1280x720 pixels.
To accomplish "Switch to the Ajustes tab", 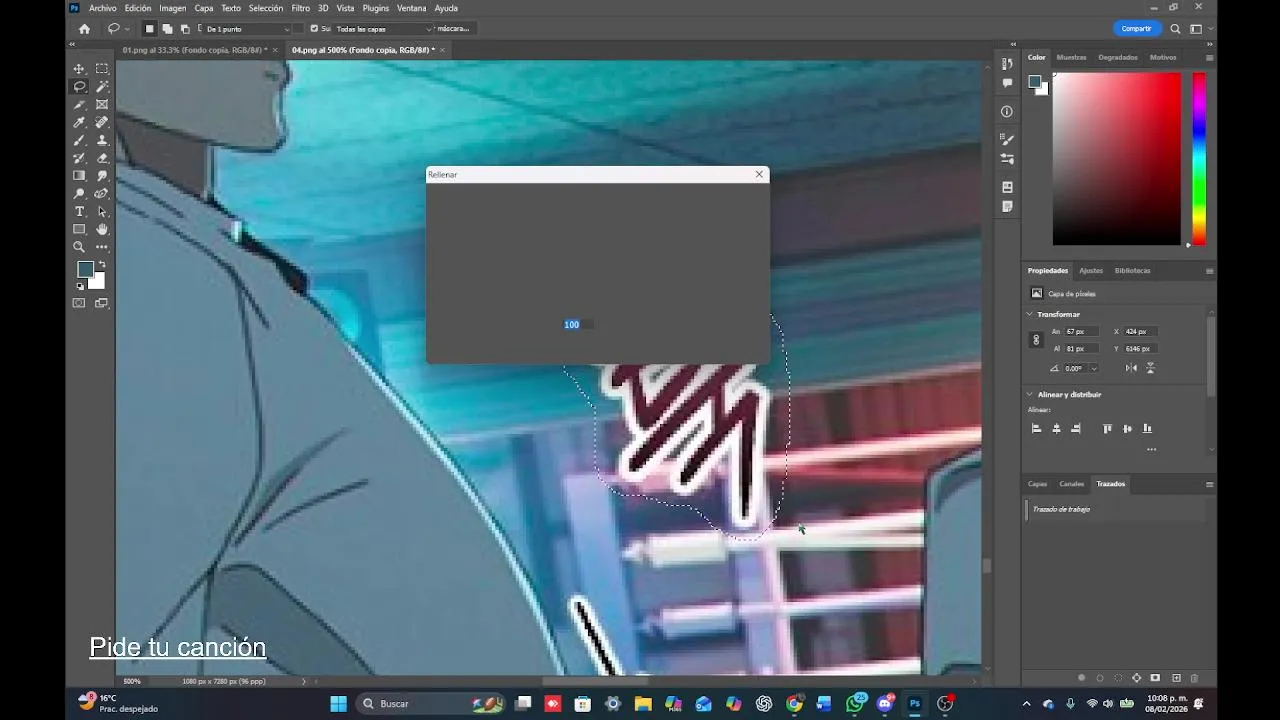I will (x=1091, y=270).
